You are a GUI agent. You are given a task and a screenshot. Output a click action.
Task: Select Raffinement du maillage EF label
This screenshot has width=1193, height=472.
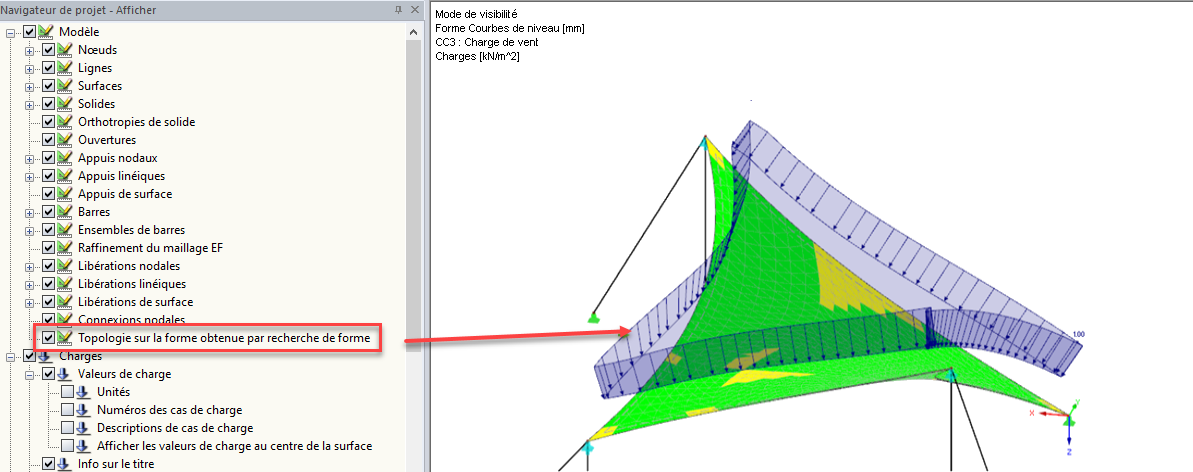(150, 248)
